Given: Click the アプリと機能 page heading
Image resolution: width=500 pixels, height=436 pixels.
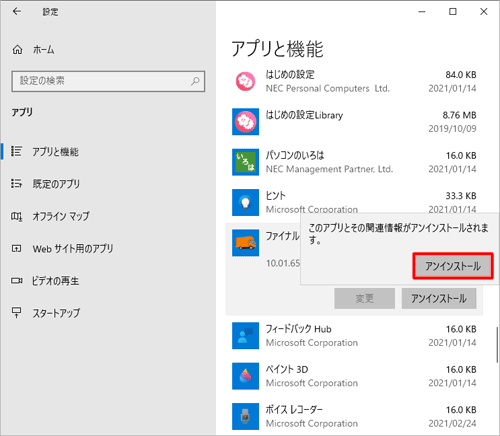Looking at the screenshot, I should pyautogui.click(x=277, y=49).
